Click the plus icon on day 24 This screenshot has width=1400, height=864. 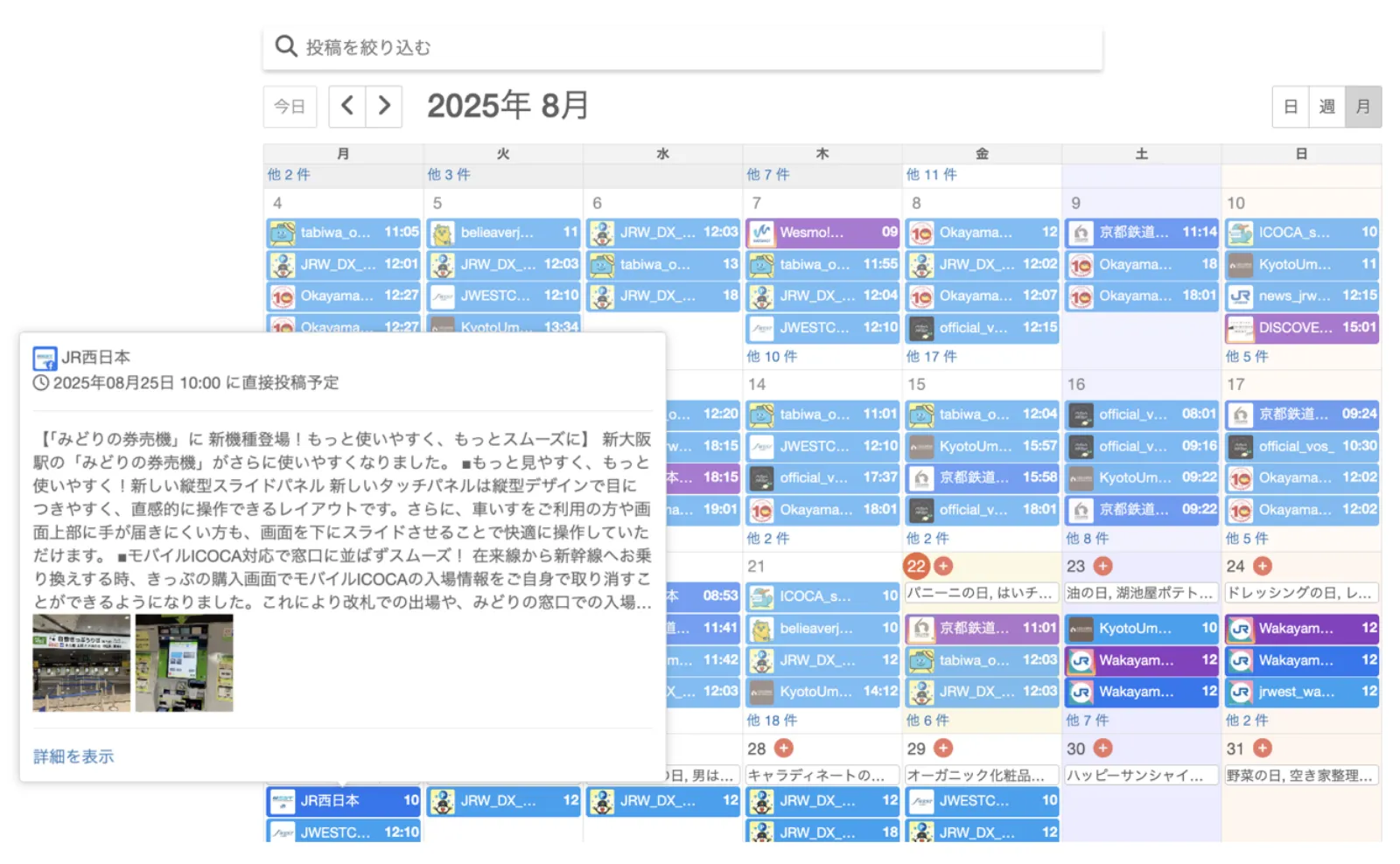(x=1263, y=567)
